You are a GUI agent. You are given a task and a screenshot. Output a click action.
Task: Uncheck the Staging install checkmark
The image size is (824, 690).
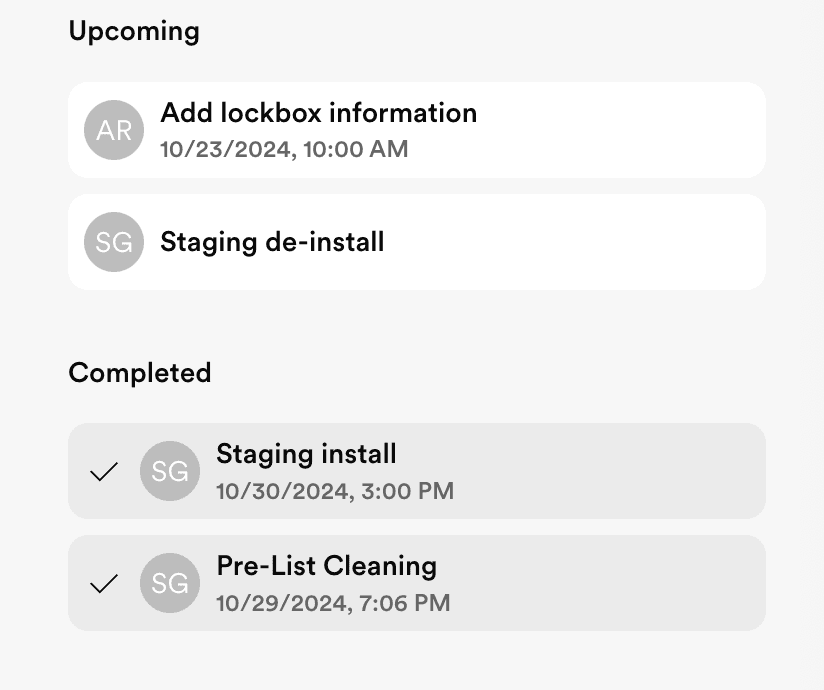[104, 472]
